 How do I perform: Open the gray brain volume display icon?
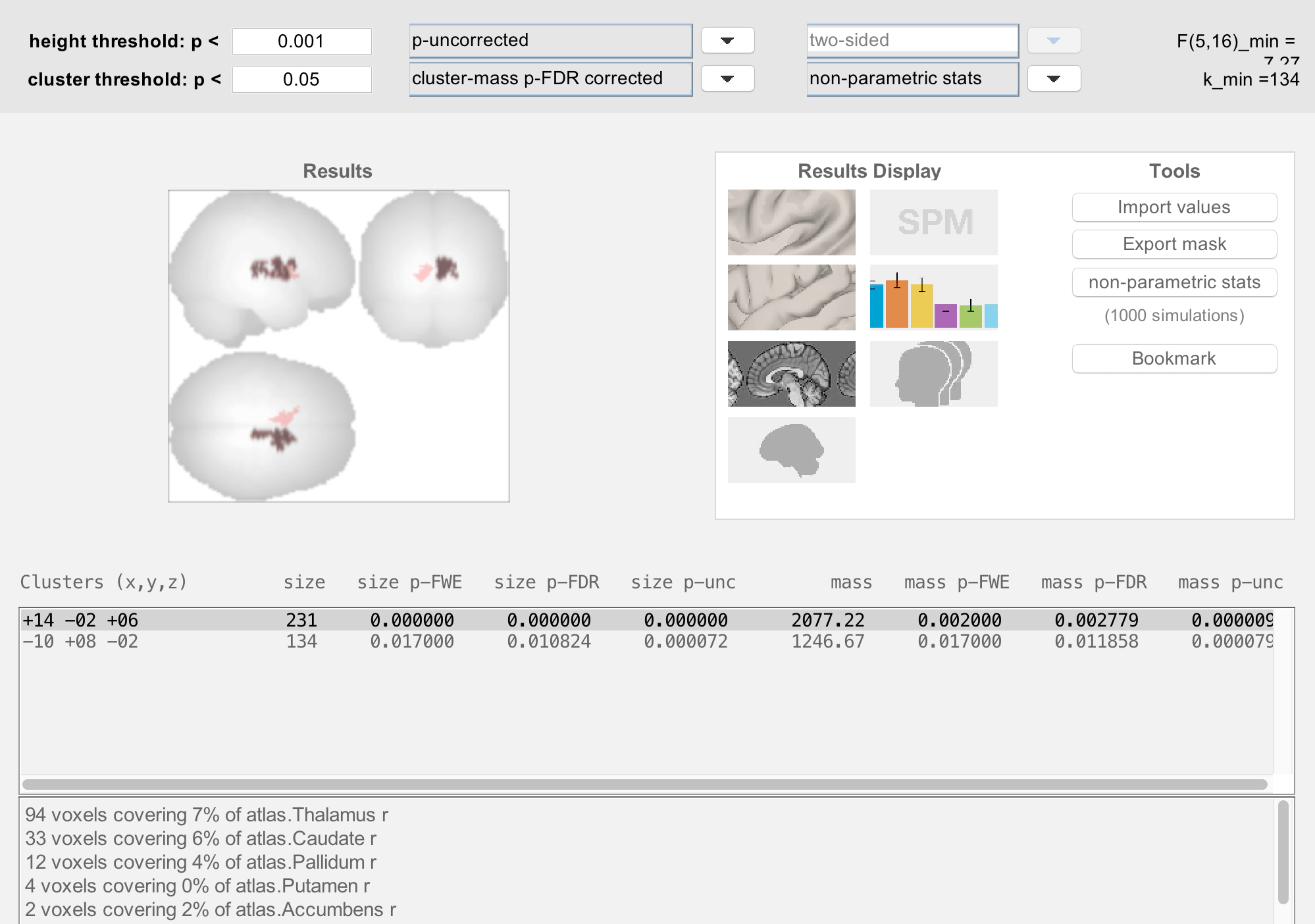click(791, 450)
